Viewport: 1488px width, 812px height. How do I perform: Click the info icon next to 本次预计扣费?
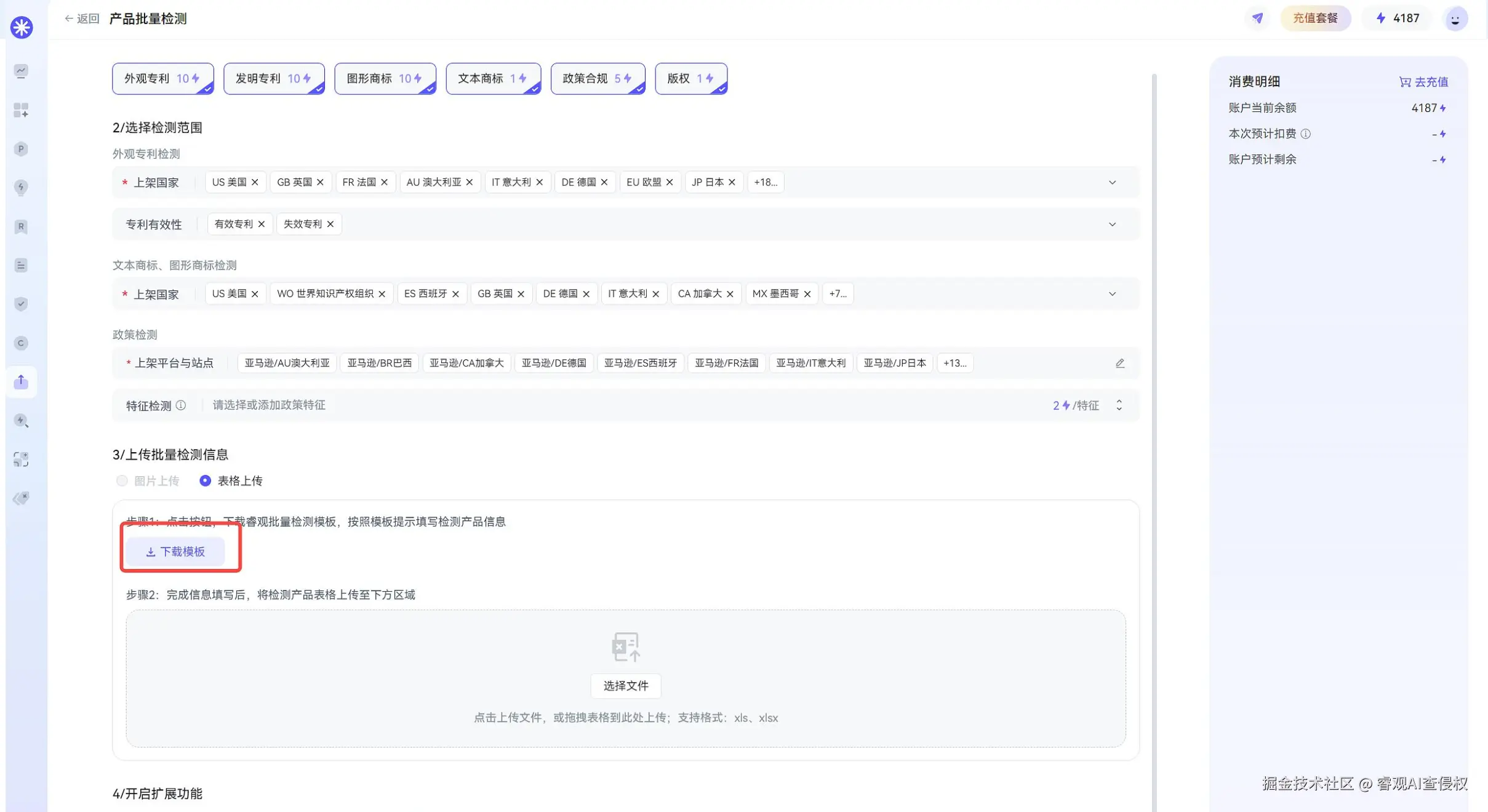point(1305,133)
